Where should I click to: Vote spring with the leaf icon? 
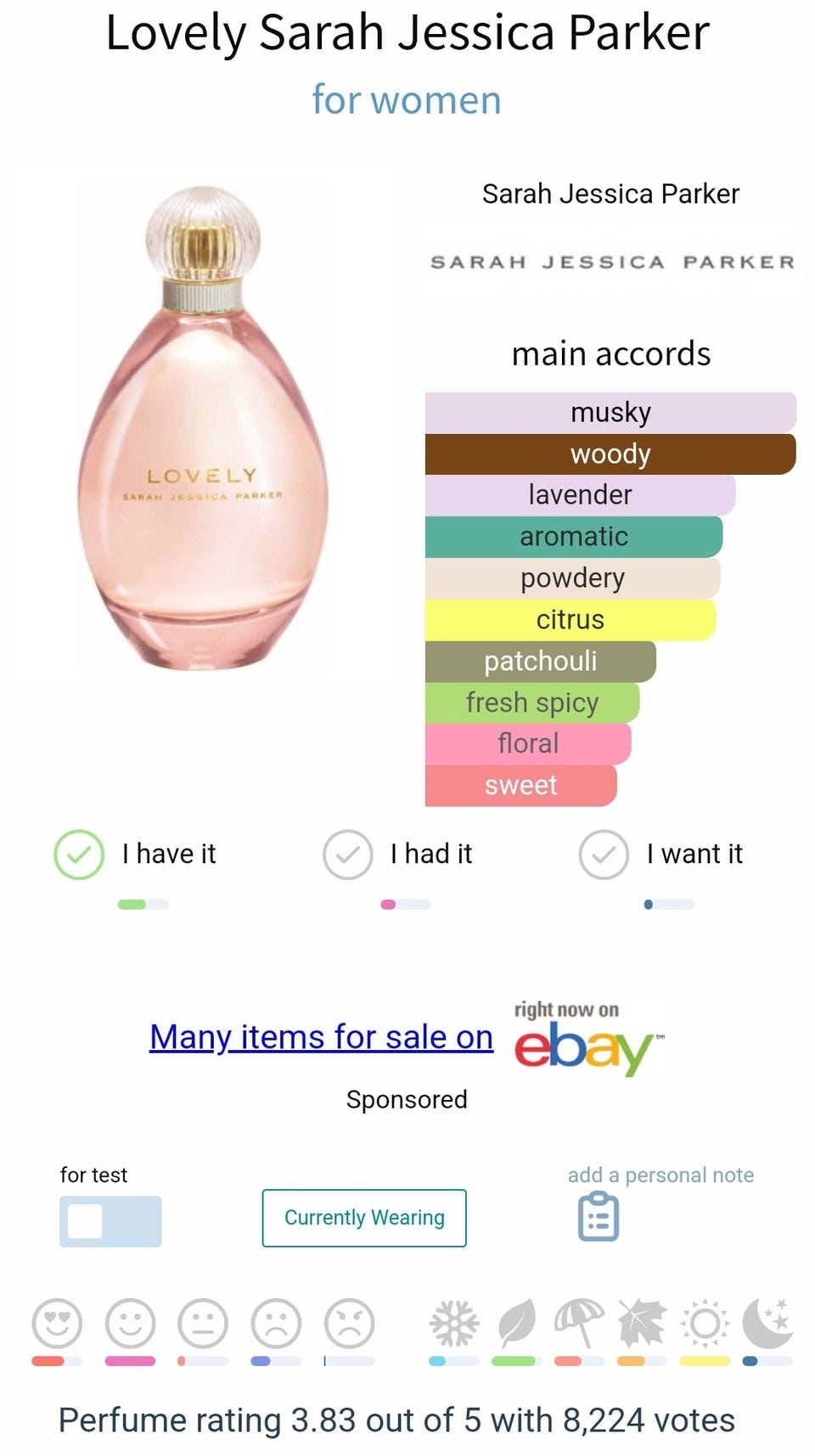pos(517,1323)
